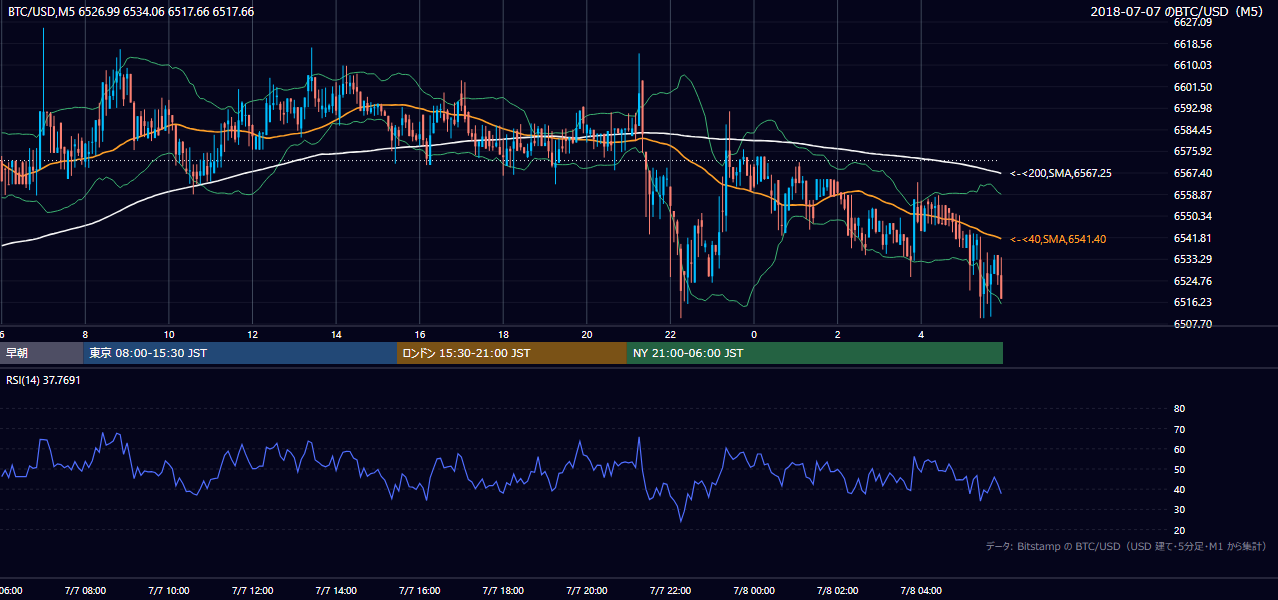This screenshot has width=1278, height=600.
Task: Click the 7/7 20:00 date axis label
Action: [x=587, y=591]
